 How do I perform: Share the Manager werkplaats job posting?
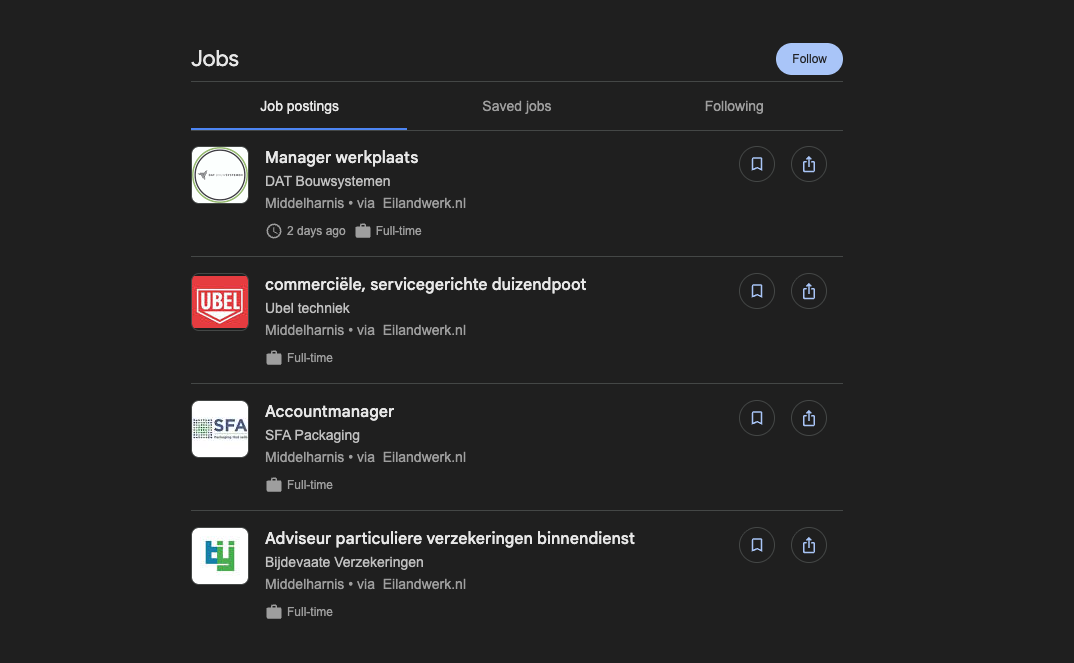click(x=809, y=164)
